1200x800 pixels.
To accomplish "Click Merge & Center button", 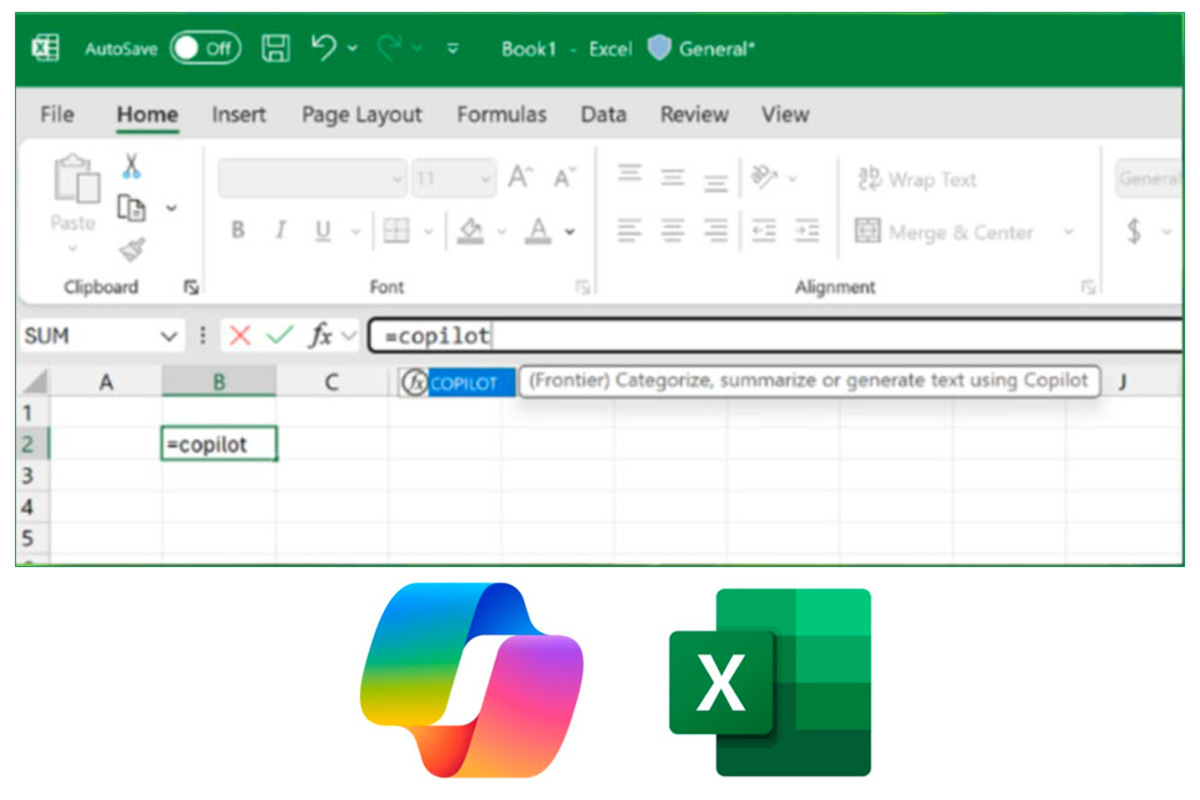I will point(945,232).
